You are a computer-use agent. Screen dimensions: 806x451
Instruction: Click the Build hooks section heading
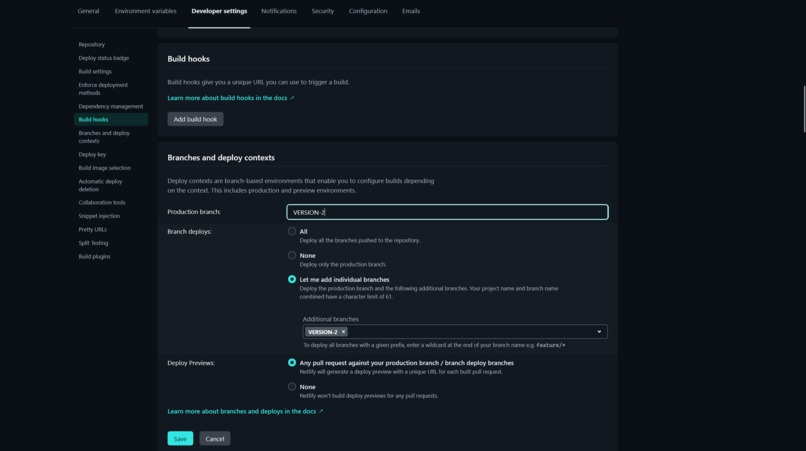point(189,59)
